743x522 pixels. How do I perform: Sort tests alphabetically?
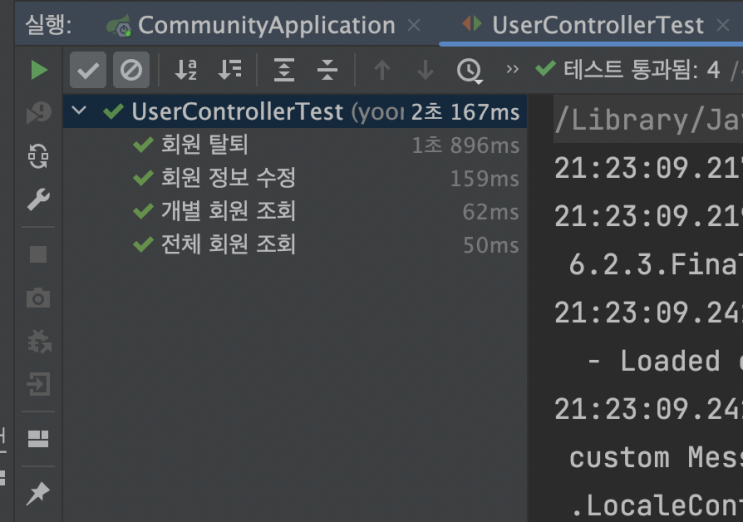click(x=185, y=70)
